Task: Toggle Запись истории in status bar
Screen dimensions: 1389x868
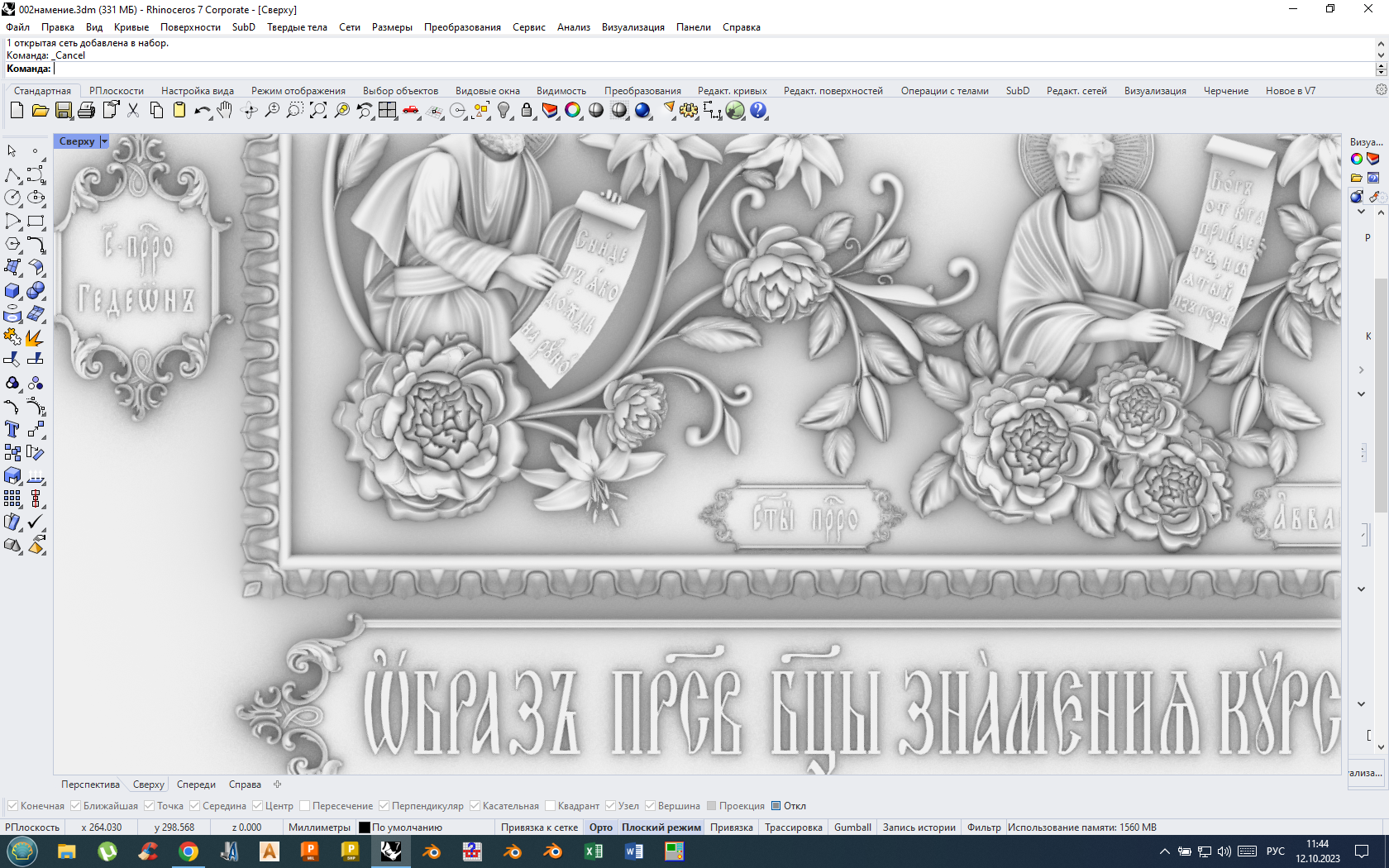Action: pyautogui.click(x=919, y=827)
